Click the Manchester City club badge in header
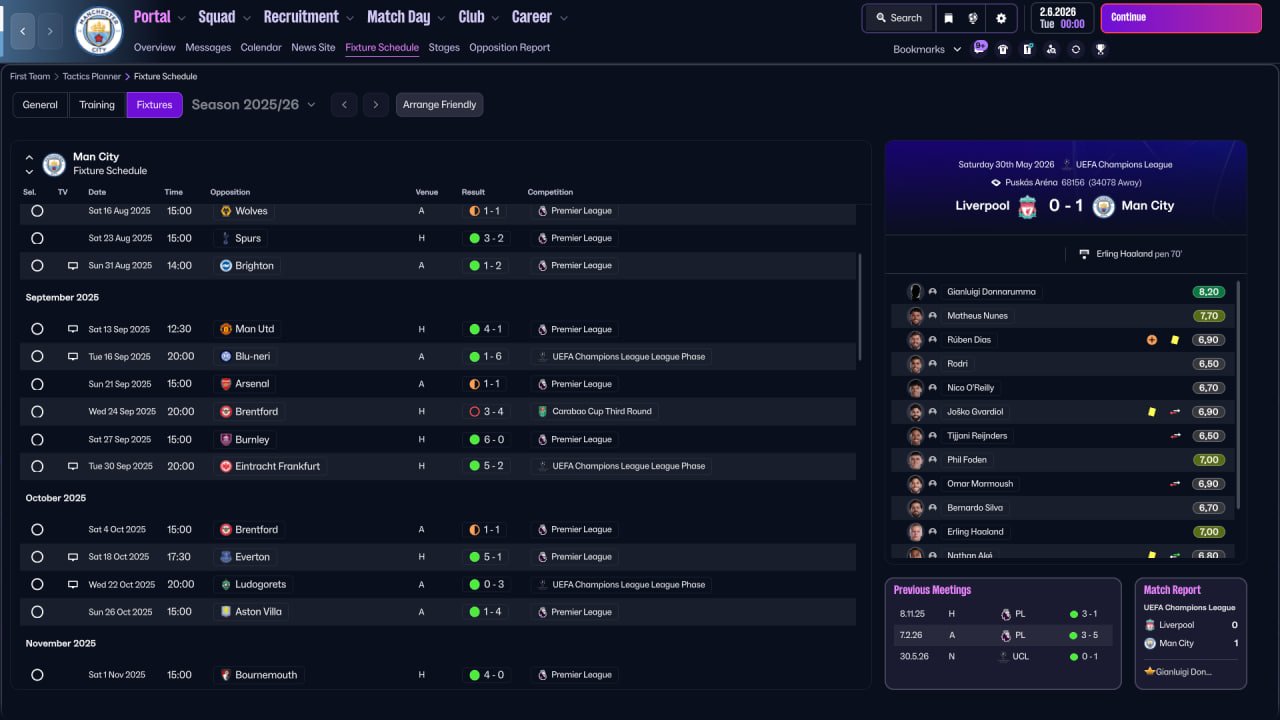Screen dimensions: 1280x720 click(98, 31)
